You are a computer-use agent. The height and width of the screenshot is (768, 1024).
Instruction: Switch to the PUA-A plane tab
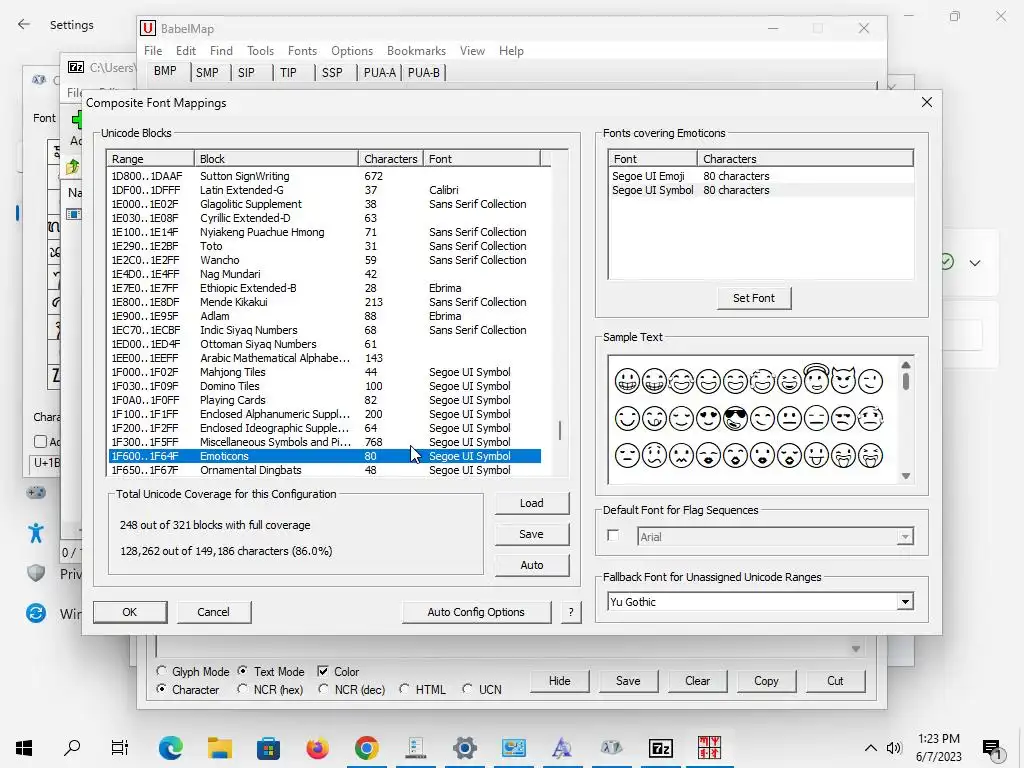point(379,72)
